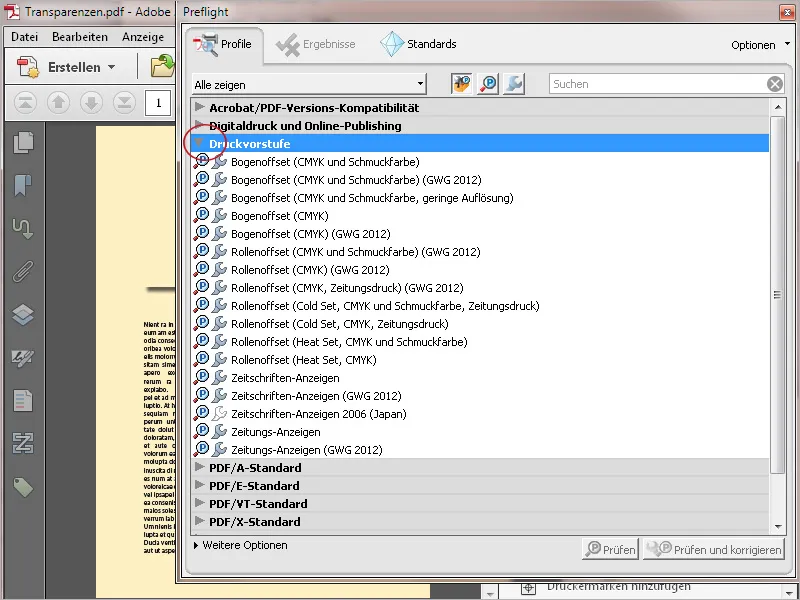Select single fixups wrench icon
This screenshot has height=600, width=800.
tap(514, 84)
